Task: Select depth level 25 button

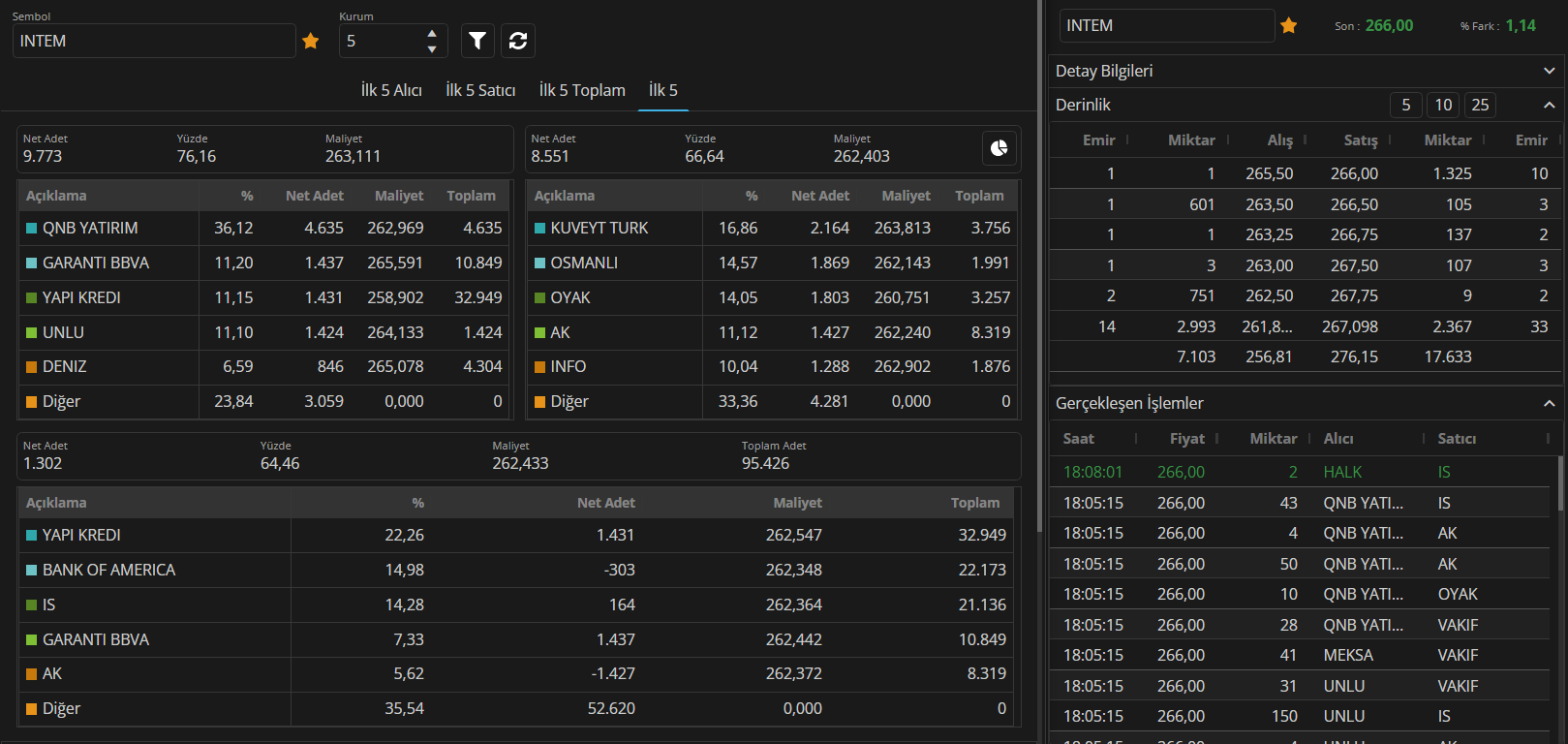Action: (x=1480, y=105)
